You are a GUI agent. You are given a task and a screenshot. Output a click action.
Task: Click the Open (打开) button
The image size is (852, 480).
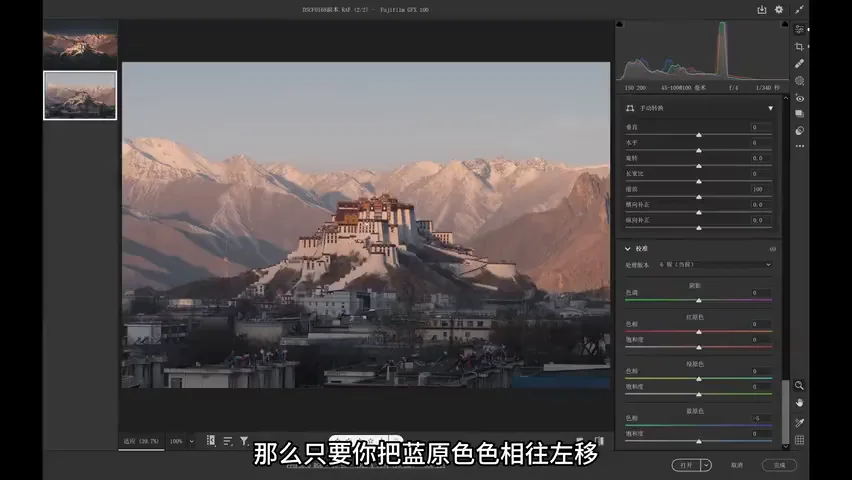coord(687,465)
